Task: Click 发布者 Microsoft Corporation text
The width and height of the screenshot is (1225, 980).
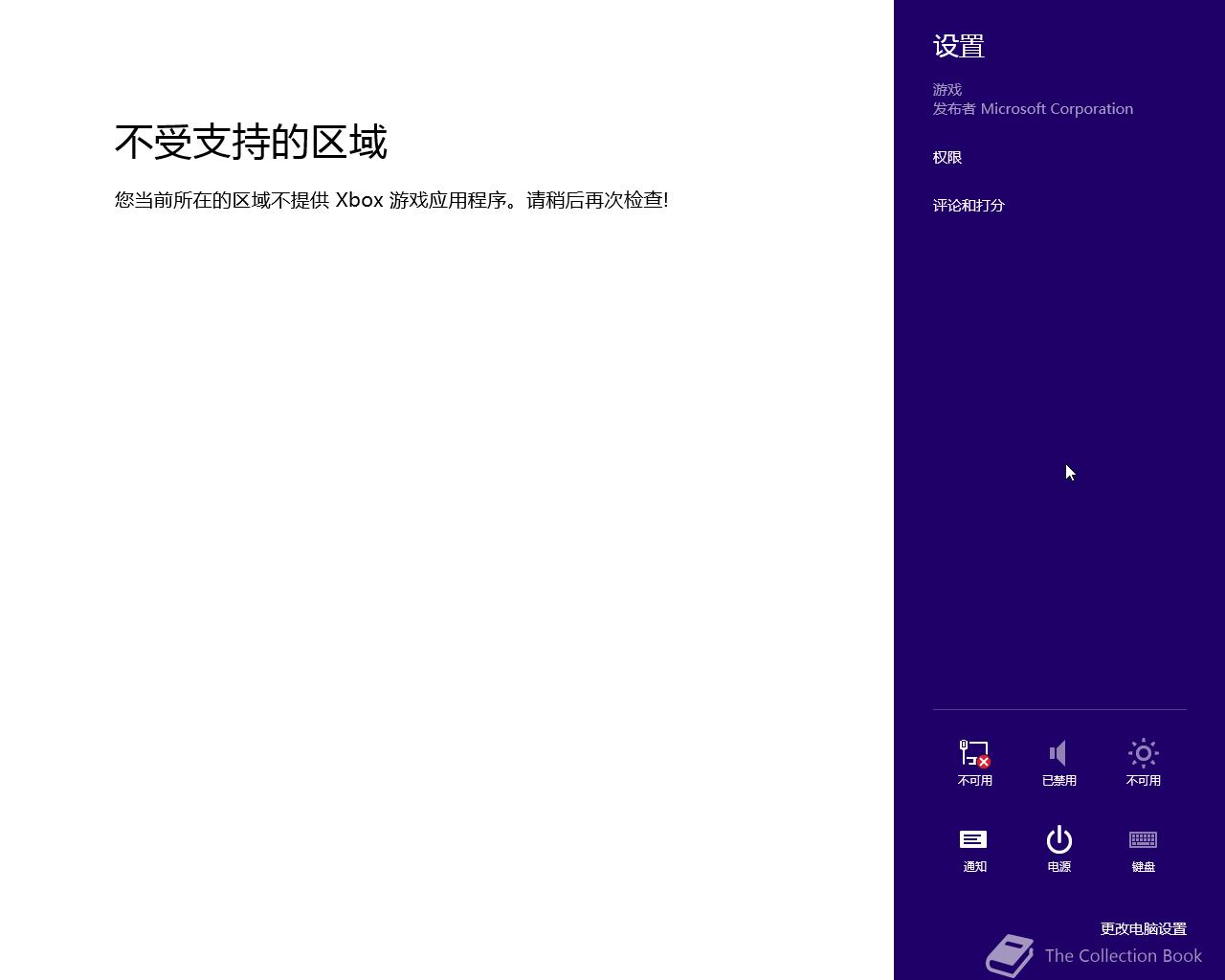Action: coord(1033,108)
